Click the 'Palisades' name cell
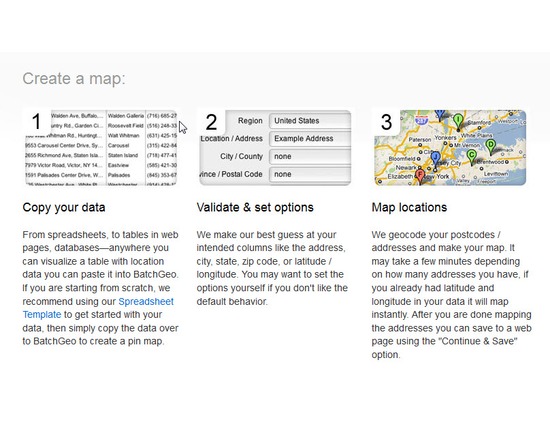The image size is (550, 440). click(x=119, y=175)
